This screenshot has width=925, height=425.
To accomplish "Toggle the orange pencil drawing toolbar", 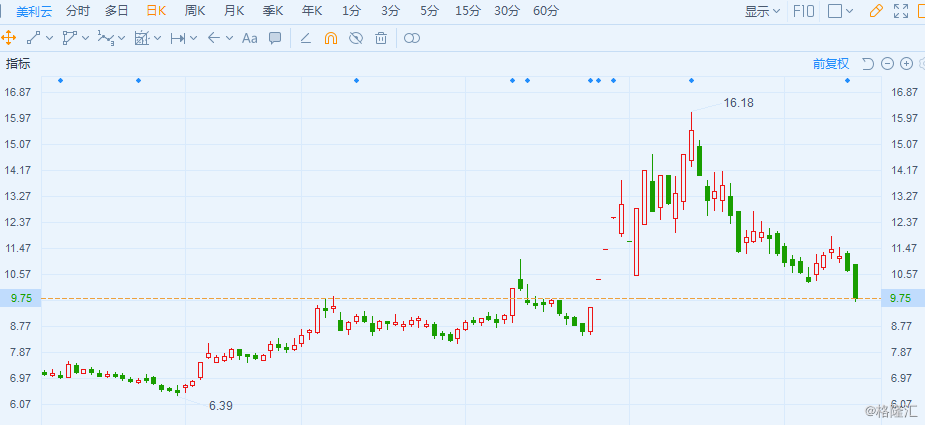I will [876, 11].
